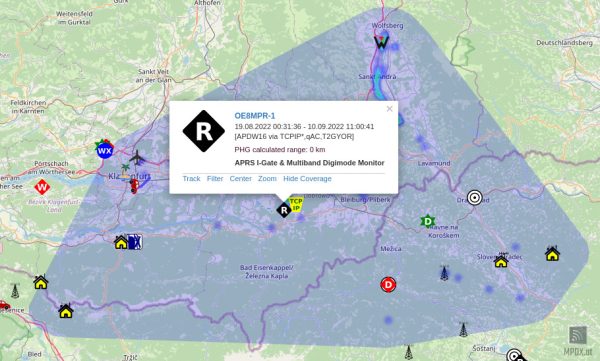The image size is (600, 361).
Task: Select the green D star marker
Action: (428, 221)
